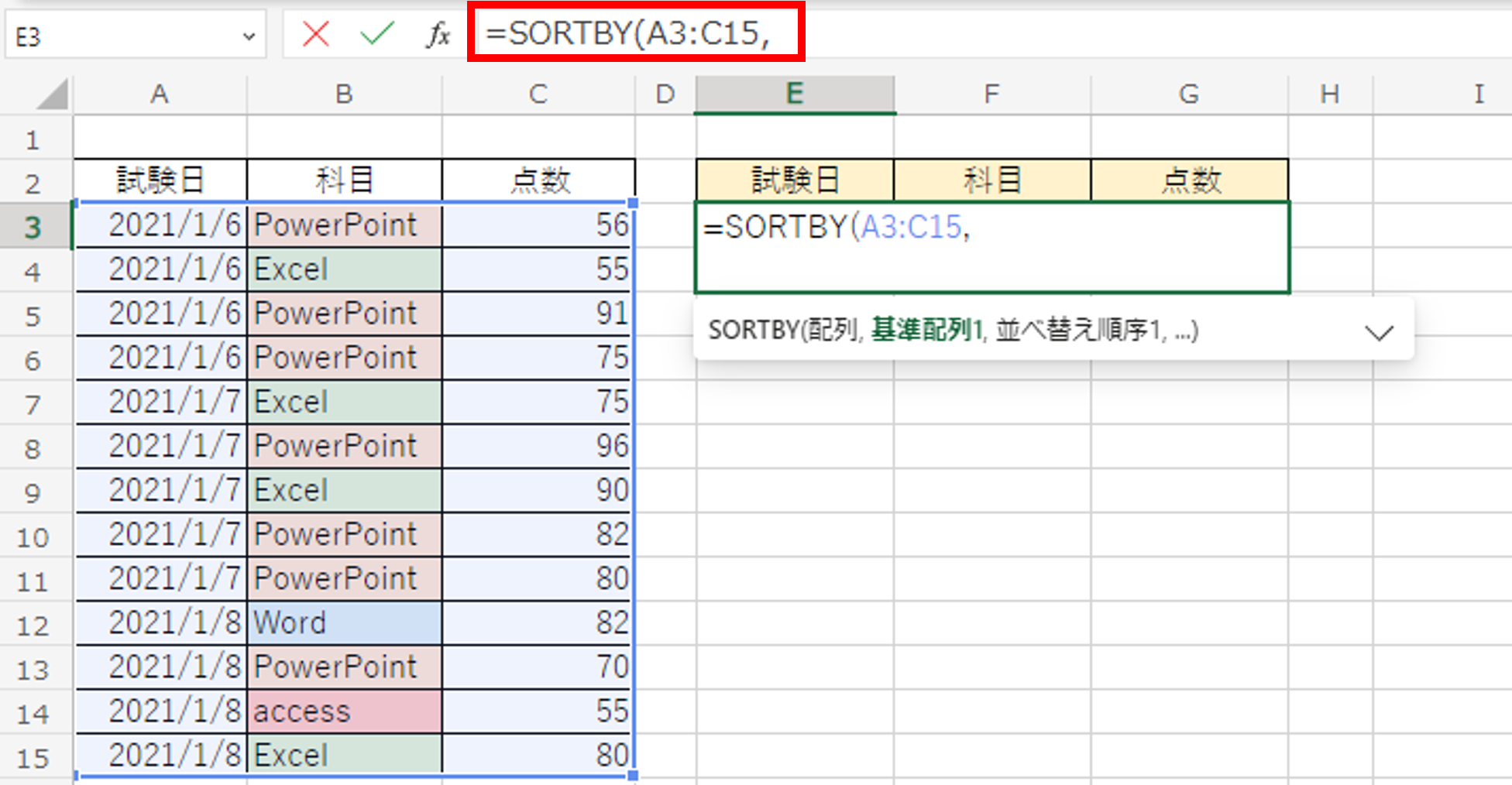Viewport: 1512px width, 785px height.
Task: Expand the Name Box dropdown arrow
Action: [x=249, y=36]
